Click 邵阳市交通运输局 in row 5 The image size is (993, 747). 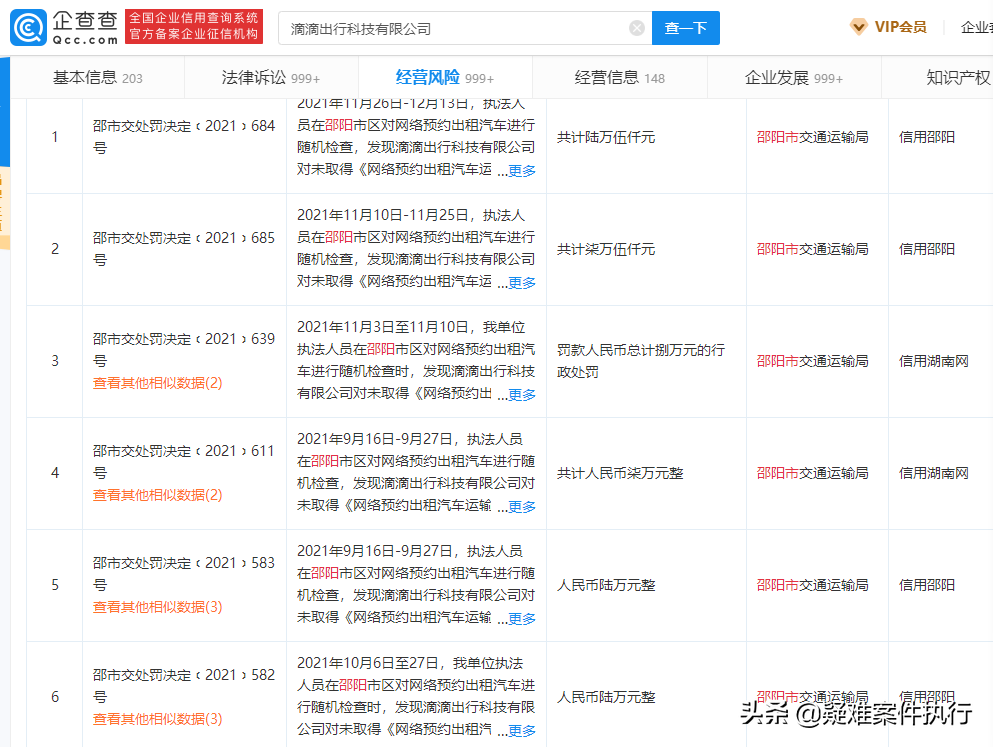click(813, 586)
